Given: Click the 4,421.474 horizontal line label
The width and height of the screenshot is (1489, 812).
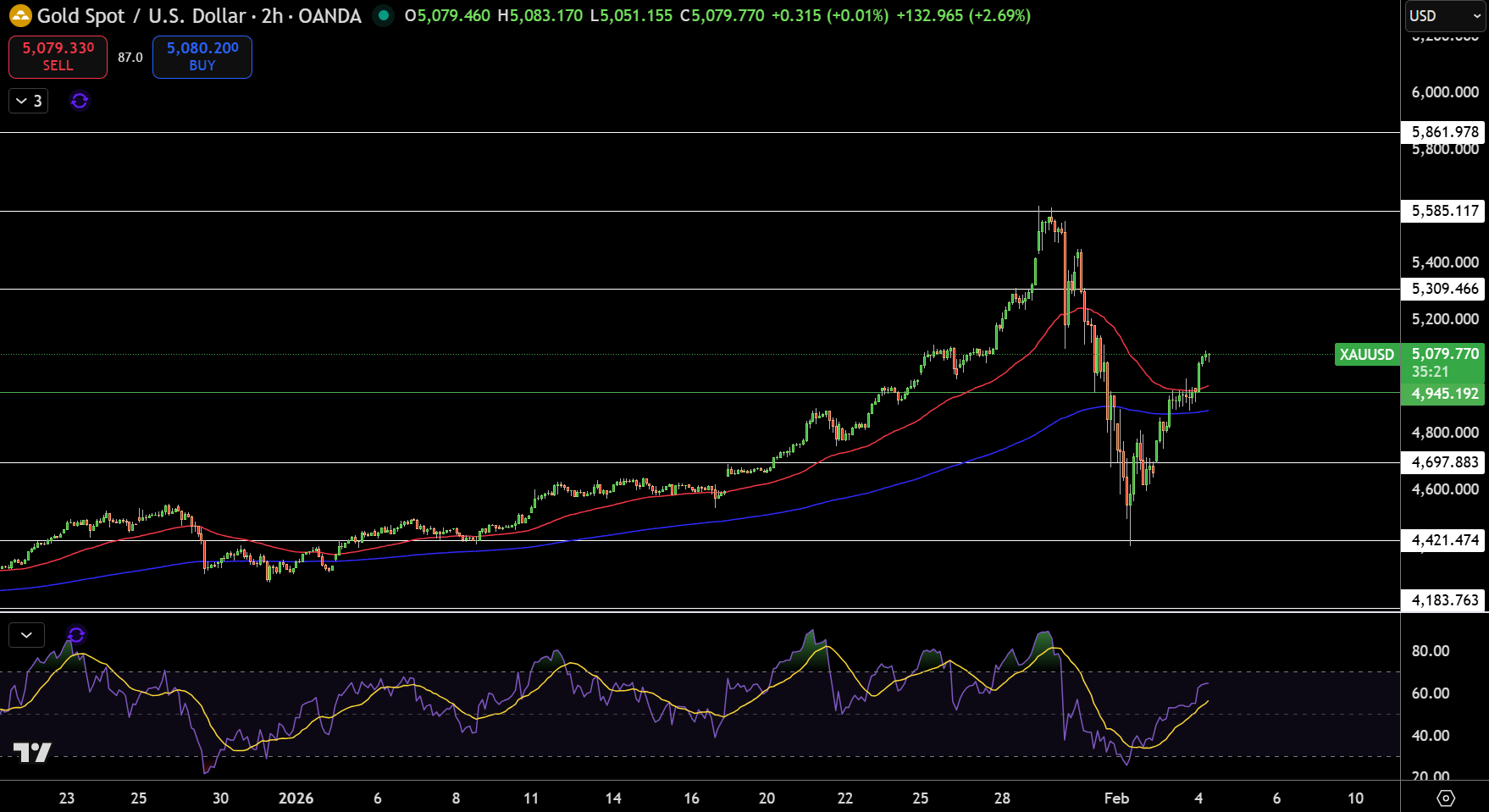Looking at the screenshot, I should coord(1445,540).
